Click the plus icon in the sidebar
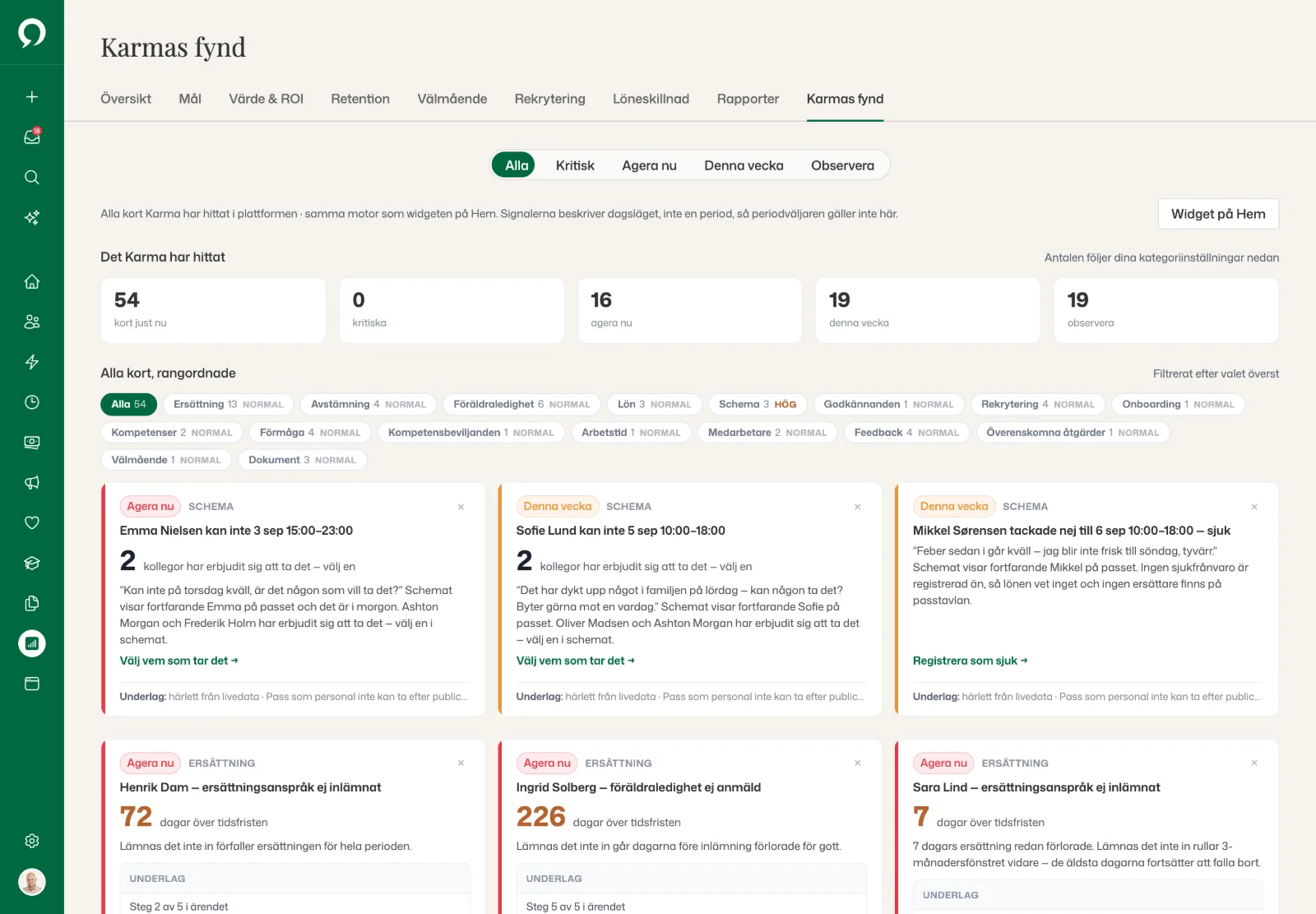Image resolution: width=1316 pixels, height=914 pixels. 31,97
